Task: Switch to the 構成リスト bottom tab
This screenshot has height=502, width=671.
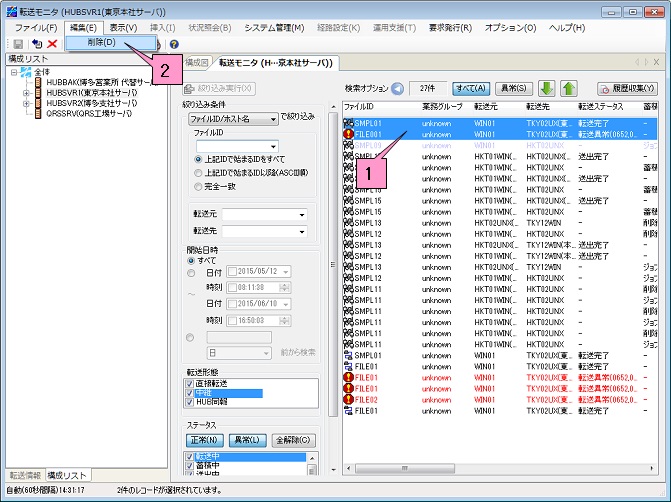Action: pyautogui.click(x=69, y=474)
